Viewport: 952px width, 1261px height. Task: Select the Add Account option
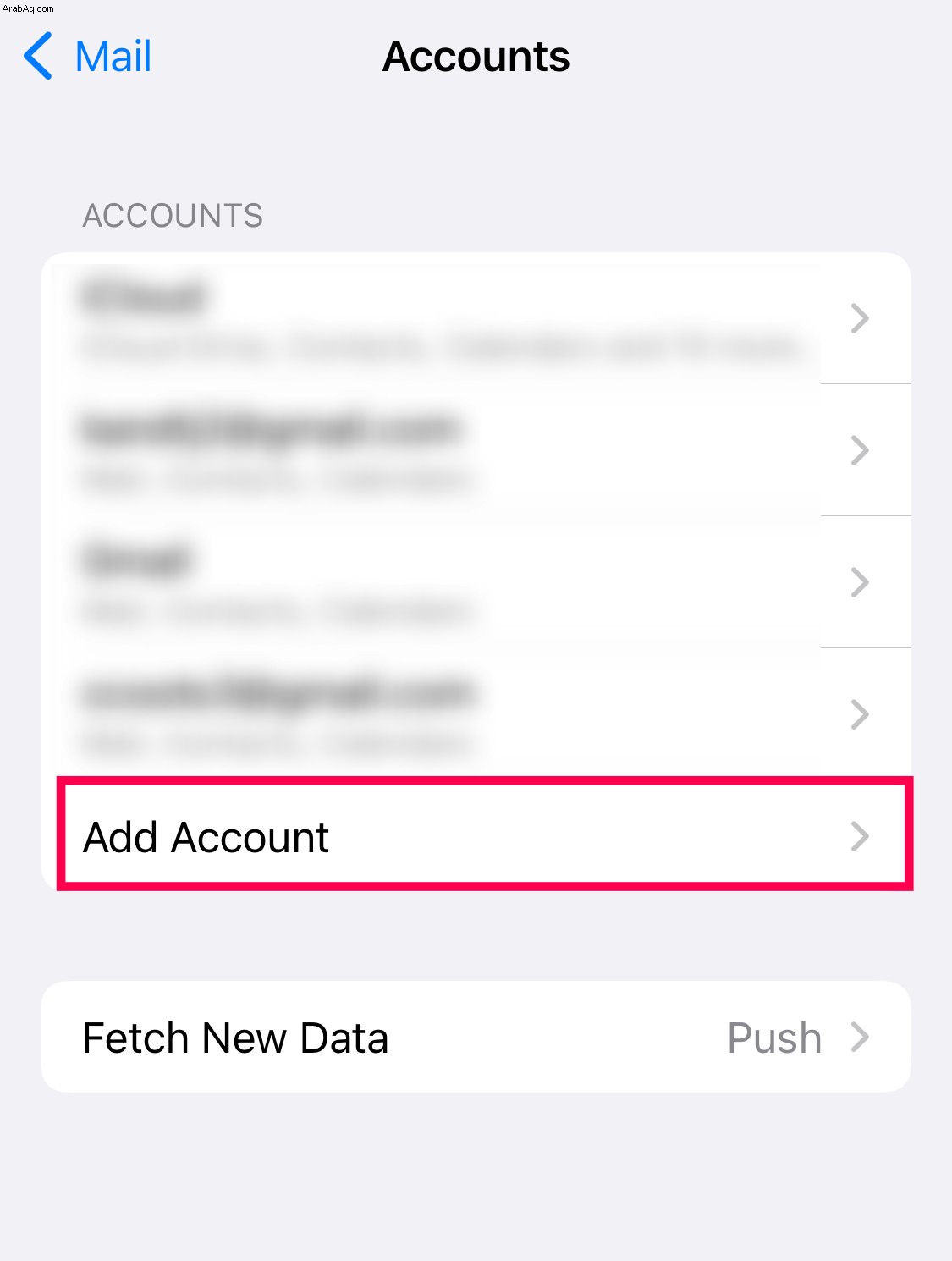tap(485, 836)
